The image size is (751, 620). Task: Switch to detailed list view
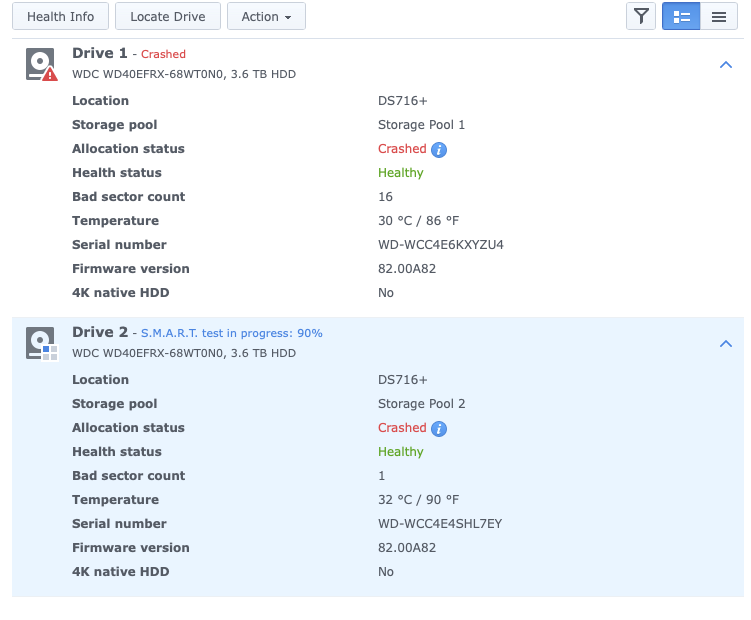(x=680, y=16)
